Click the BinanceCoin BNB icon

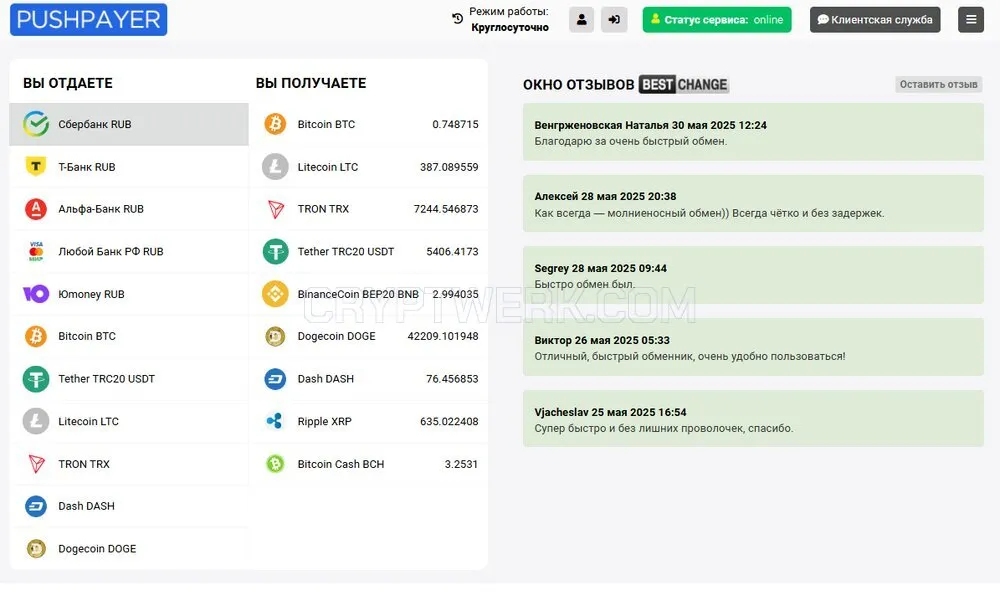[x=275, y=293]
